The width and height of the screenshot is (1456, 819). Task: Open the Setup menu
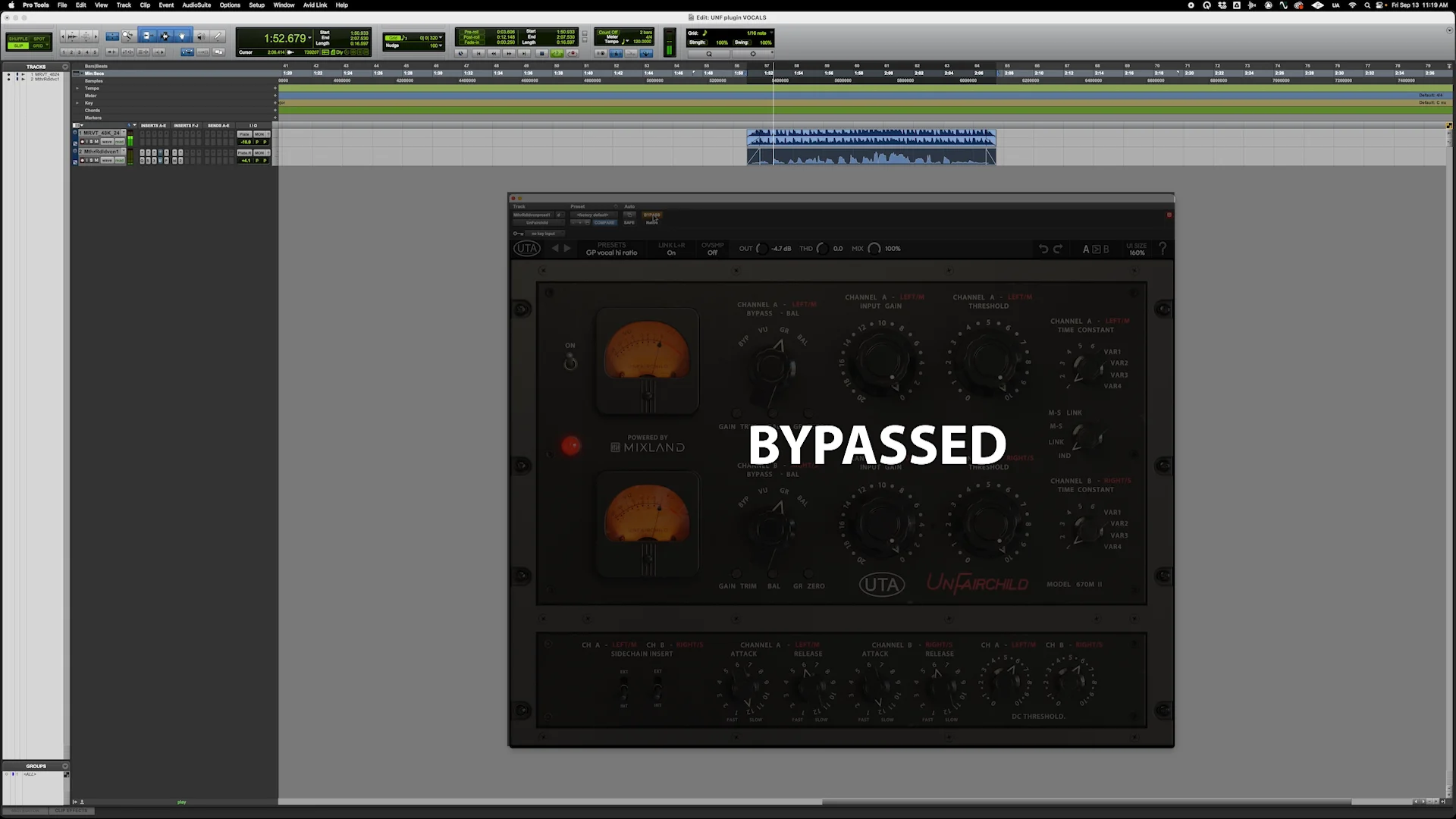click(257, 5)
